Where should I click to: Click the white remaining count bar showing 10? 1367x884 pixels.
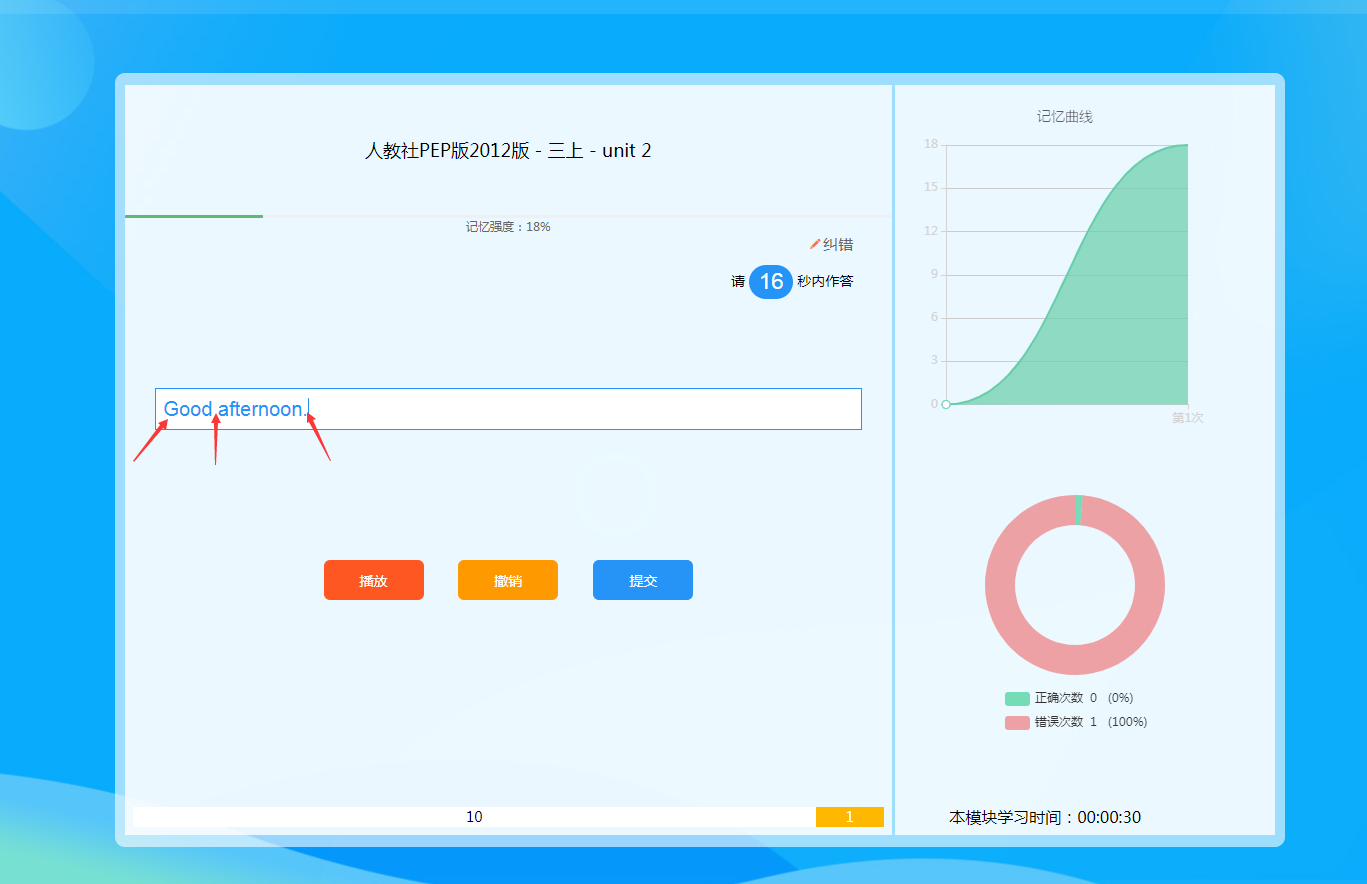click(474, 817)
